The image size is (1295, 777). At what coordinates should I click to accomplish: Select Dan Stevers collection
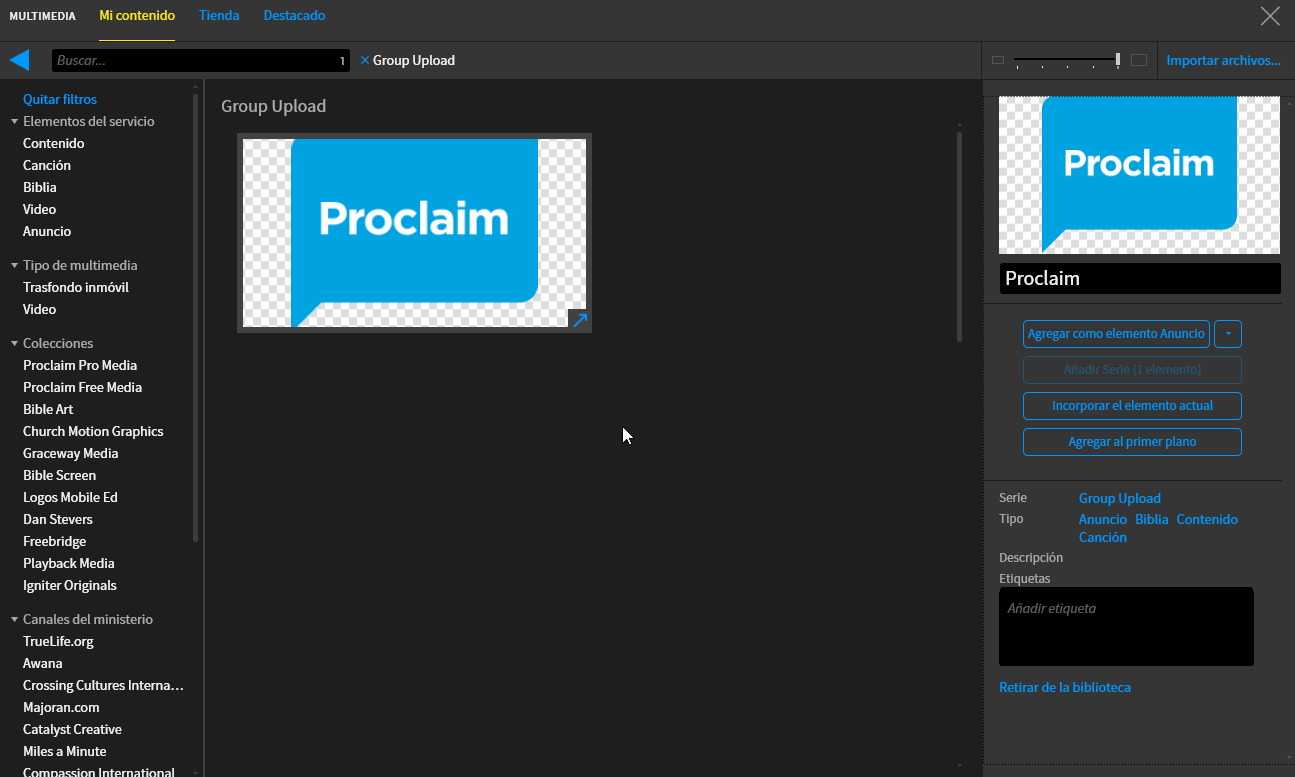[58, 519]
